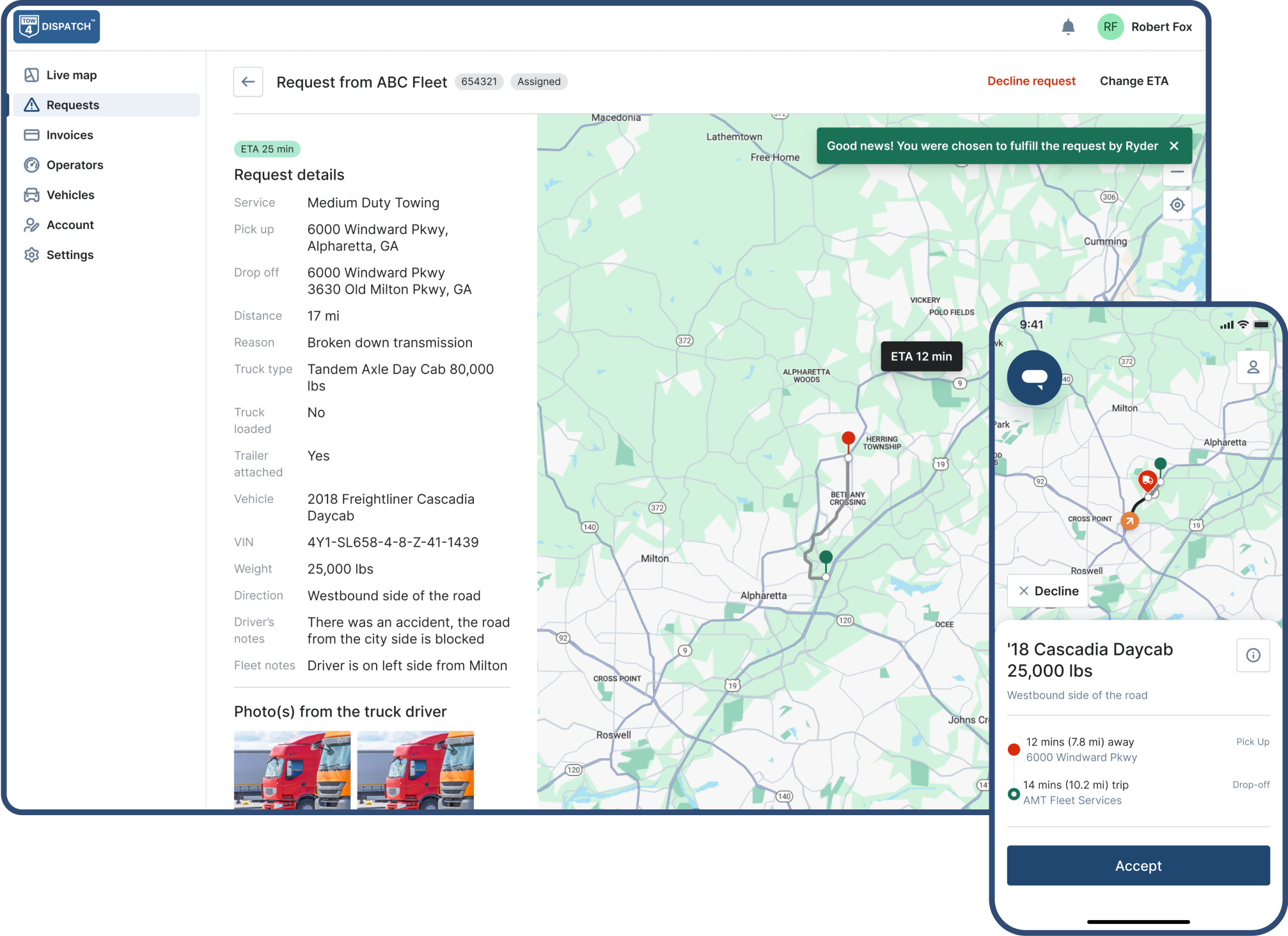Tap Decline on the phone map
Viewport: 1288px width, 936px height.
point(1049,591)
